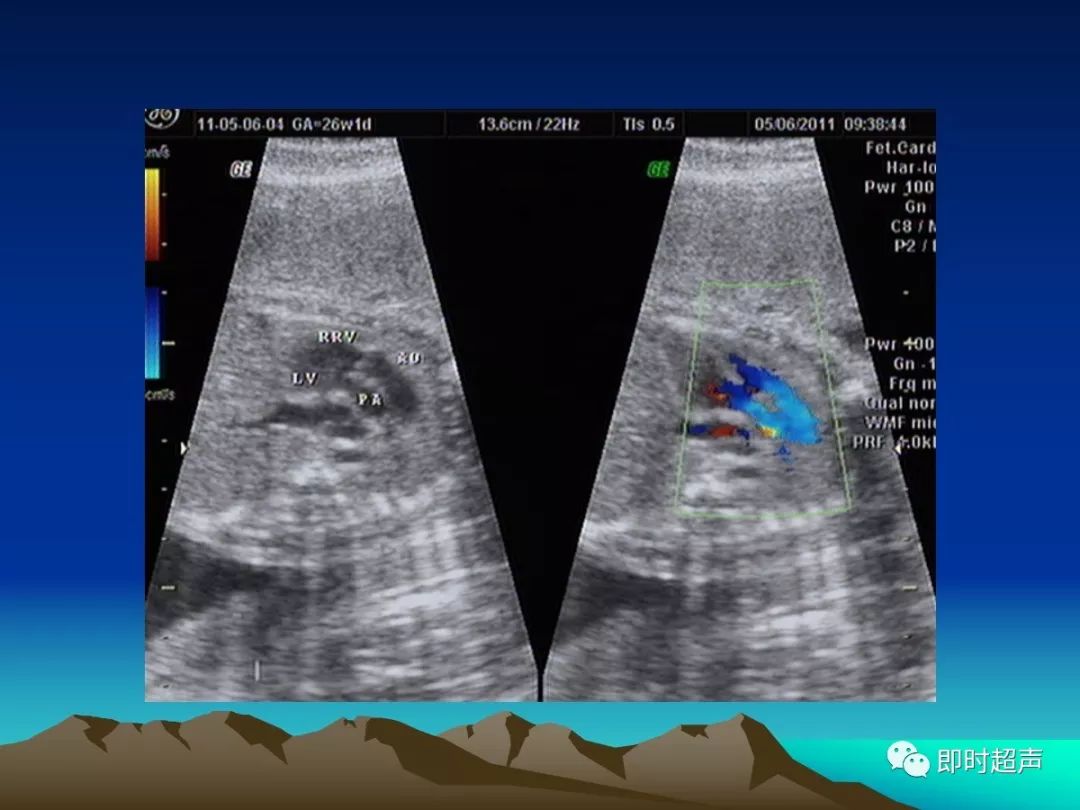Click the Fet.Card preset label

click(x=900, y=147)
